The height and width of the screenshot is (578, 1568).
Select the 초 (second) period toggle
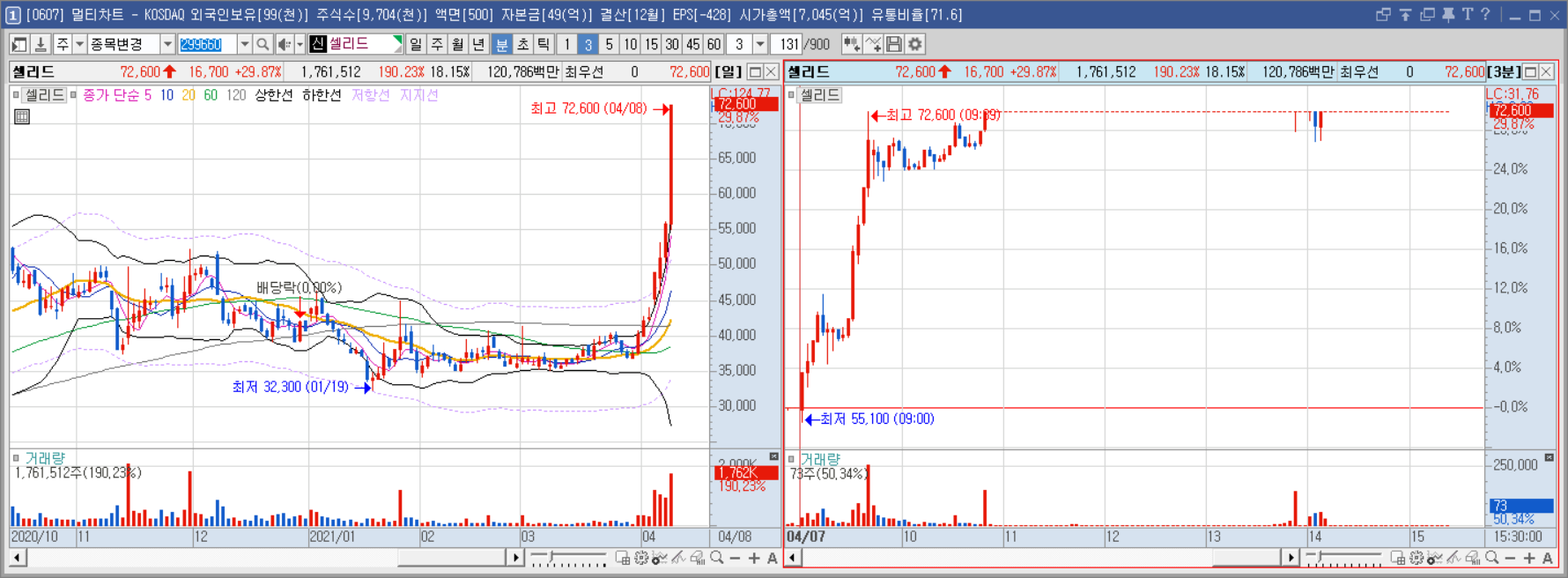click(523, 44)
